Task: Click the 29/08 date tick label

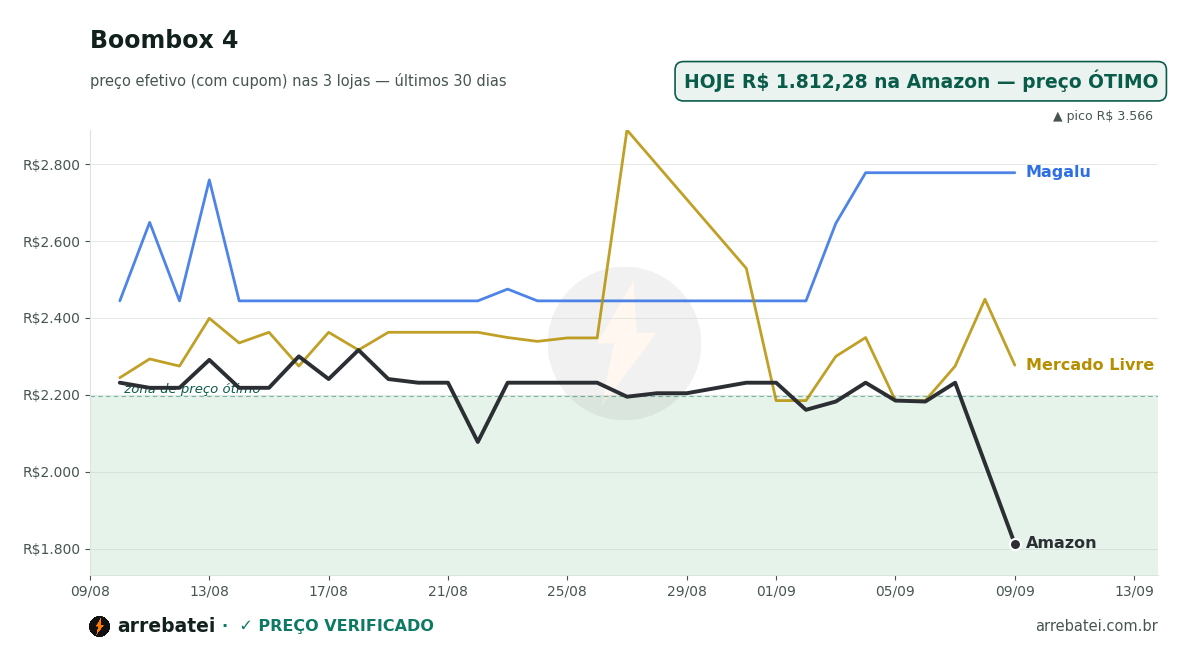Action: pyautogui.click(x=686, y=591)
